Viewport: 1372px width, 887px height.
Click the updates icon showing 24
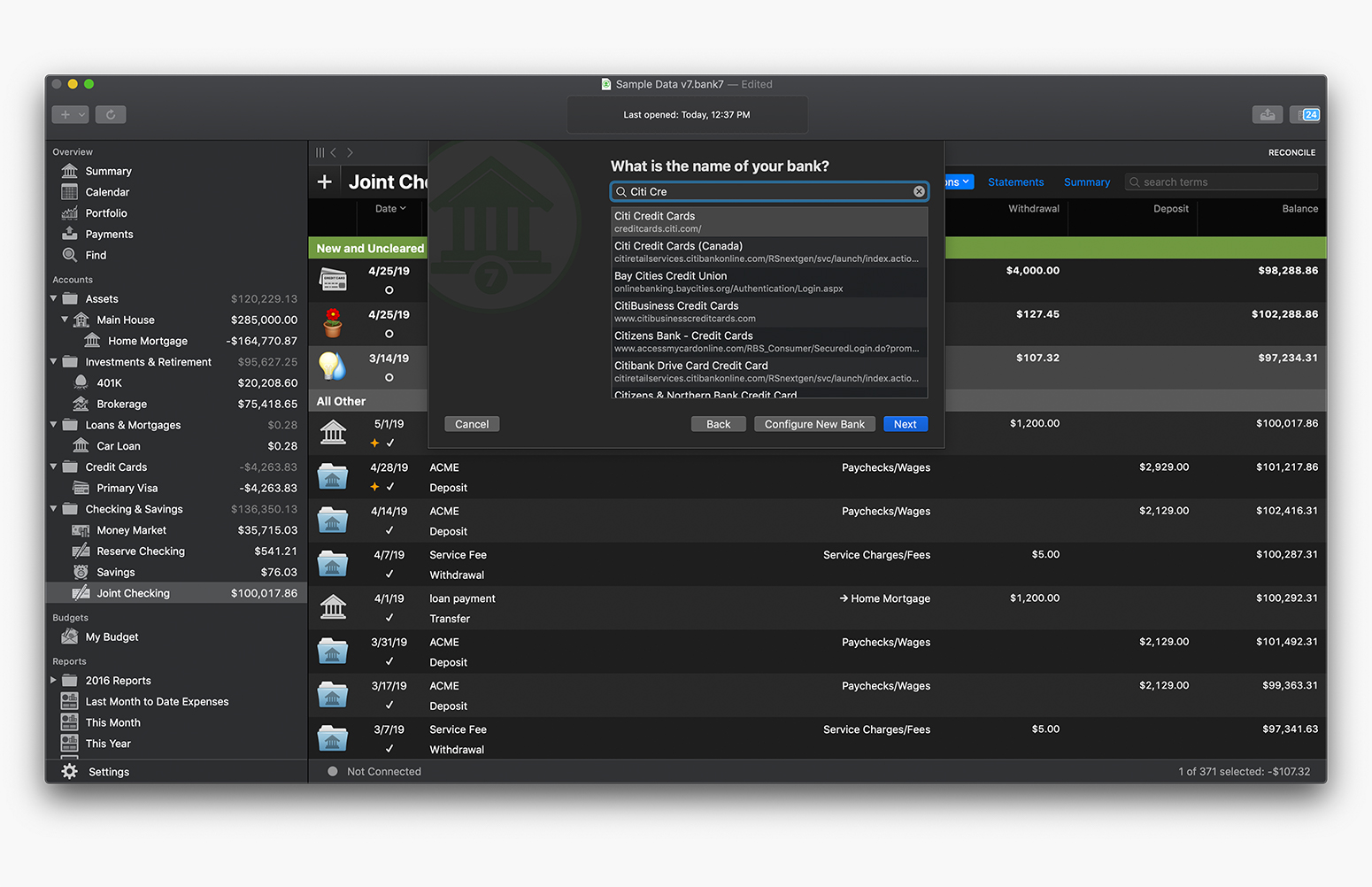[1305, 114]
